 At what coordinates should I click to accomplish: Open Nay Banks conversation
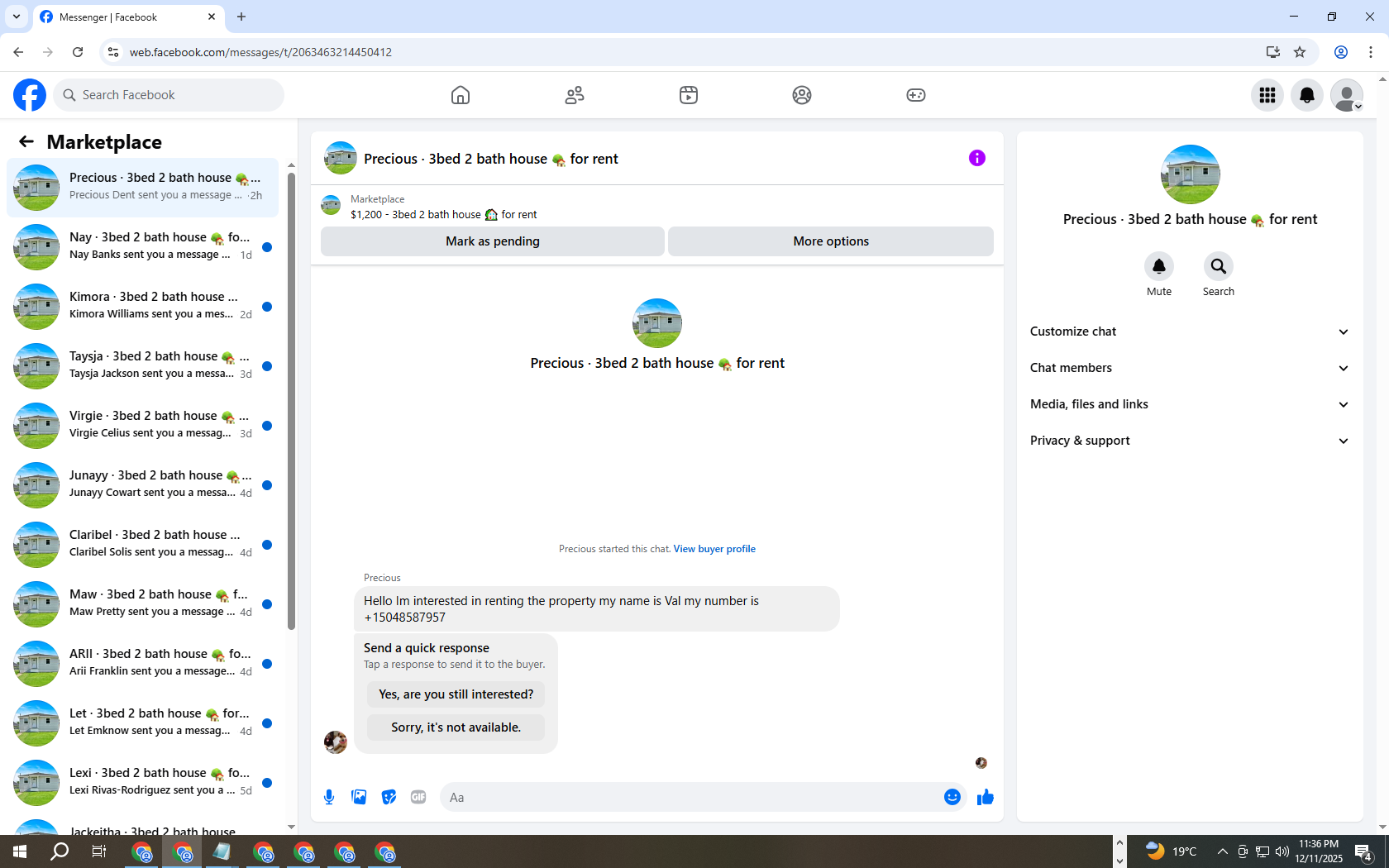tap(143, 246)
